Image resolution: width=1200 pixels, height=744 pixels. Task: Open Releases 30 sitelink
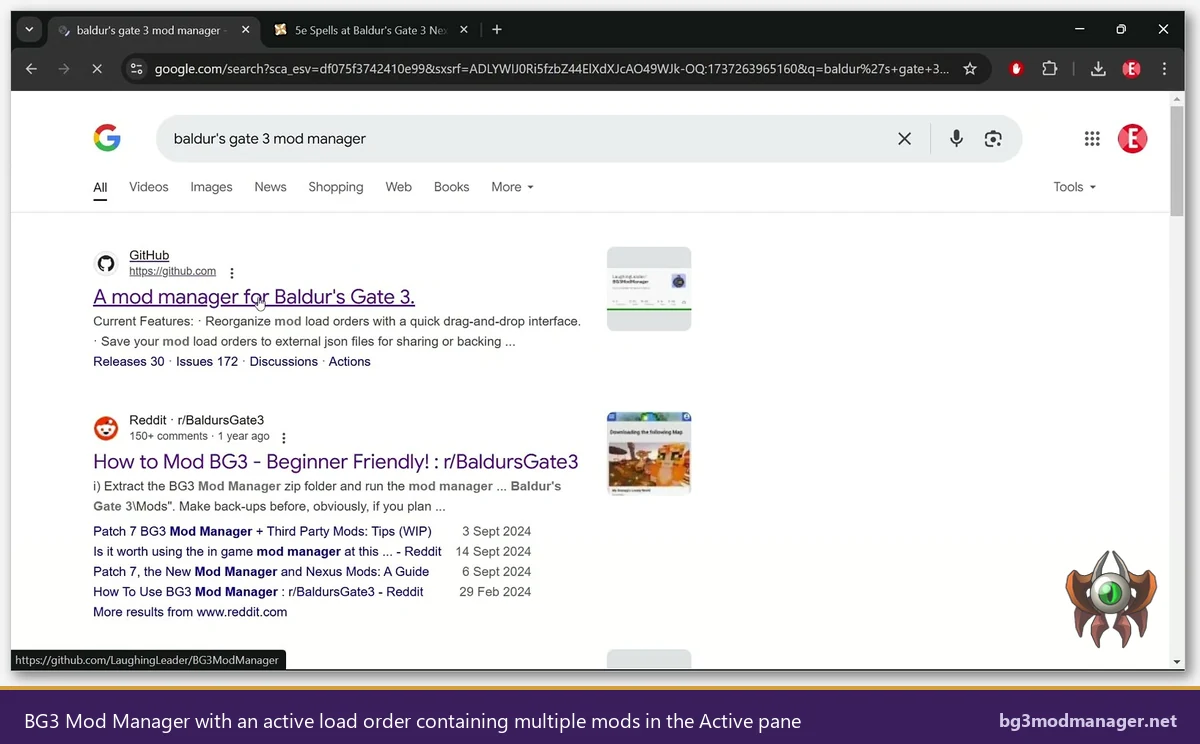128,362
